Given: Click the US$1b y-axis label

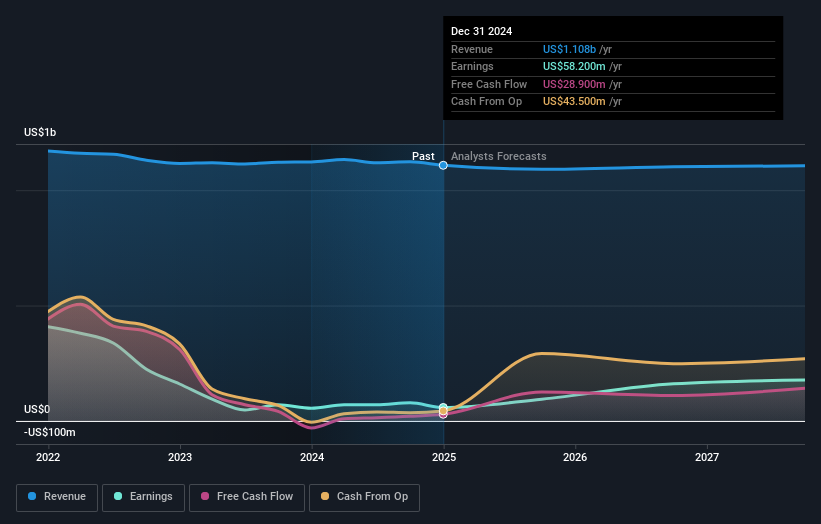Looking at the screenshot, I should (40, 132).
